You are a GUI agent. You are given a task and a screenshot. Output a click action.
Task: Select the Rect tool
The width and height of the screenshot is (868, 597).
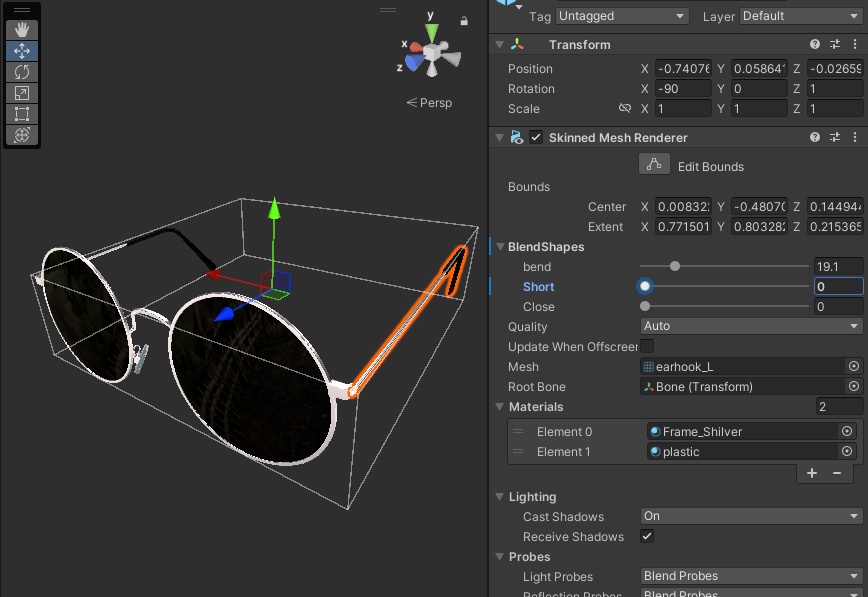pos(22,114)
